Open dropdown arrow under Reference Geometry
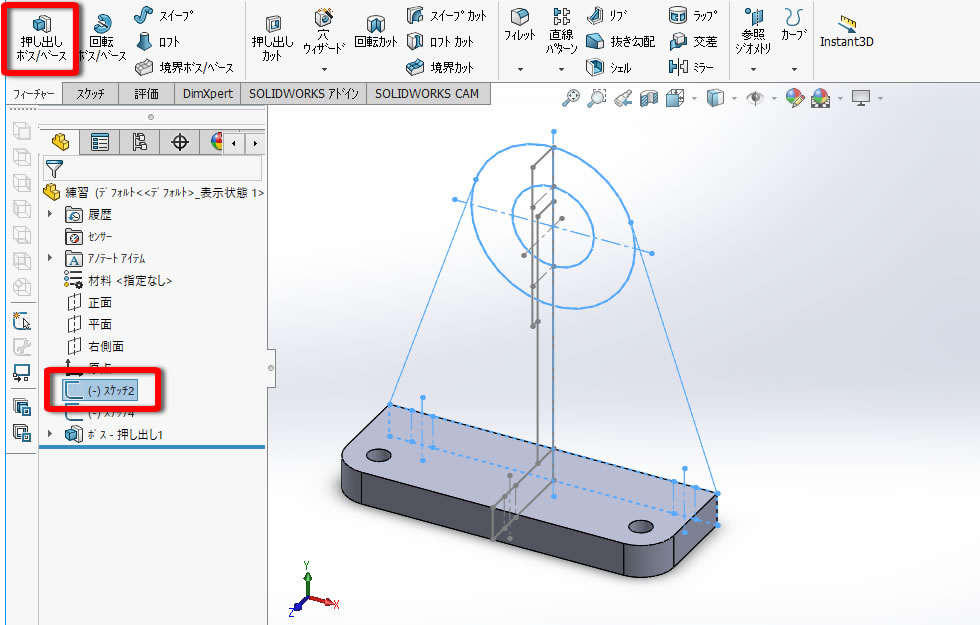The height and width of the screenshot is (625, 980). pos(753,69)
